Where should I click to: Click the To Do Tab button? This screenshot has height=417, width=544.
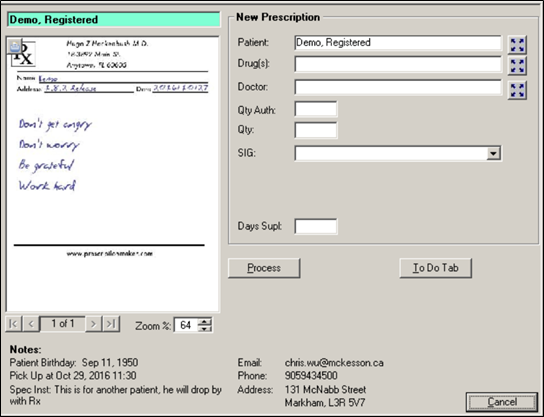(x=435, y=268)
